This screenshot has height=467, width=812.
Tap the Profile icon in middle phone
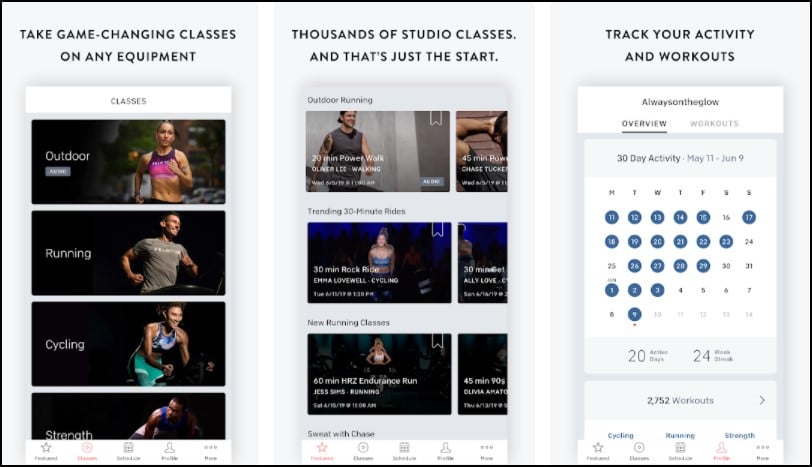tap(445, 448)
